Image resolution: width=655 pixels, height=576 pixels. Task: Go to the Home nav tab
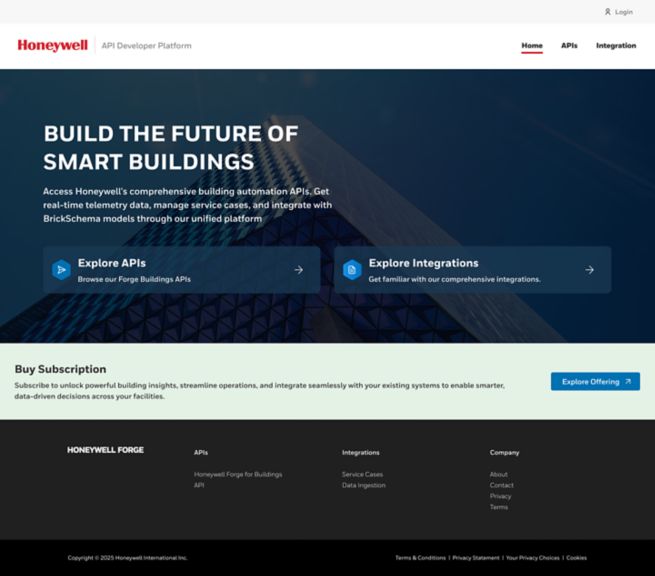pyautogui.click(x=532, y=46)
